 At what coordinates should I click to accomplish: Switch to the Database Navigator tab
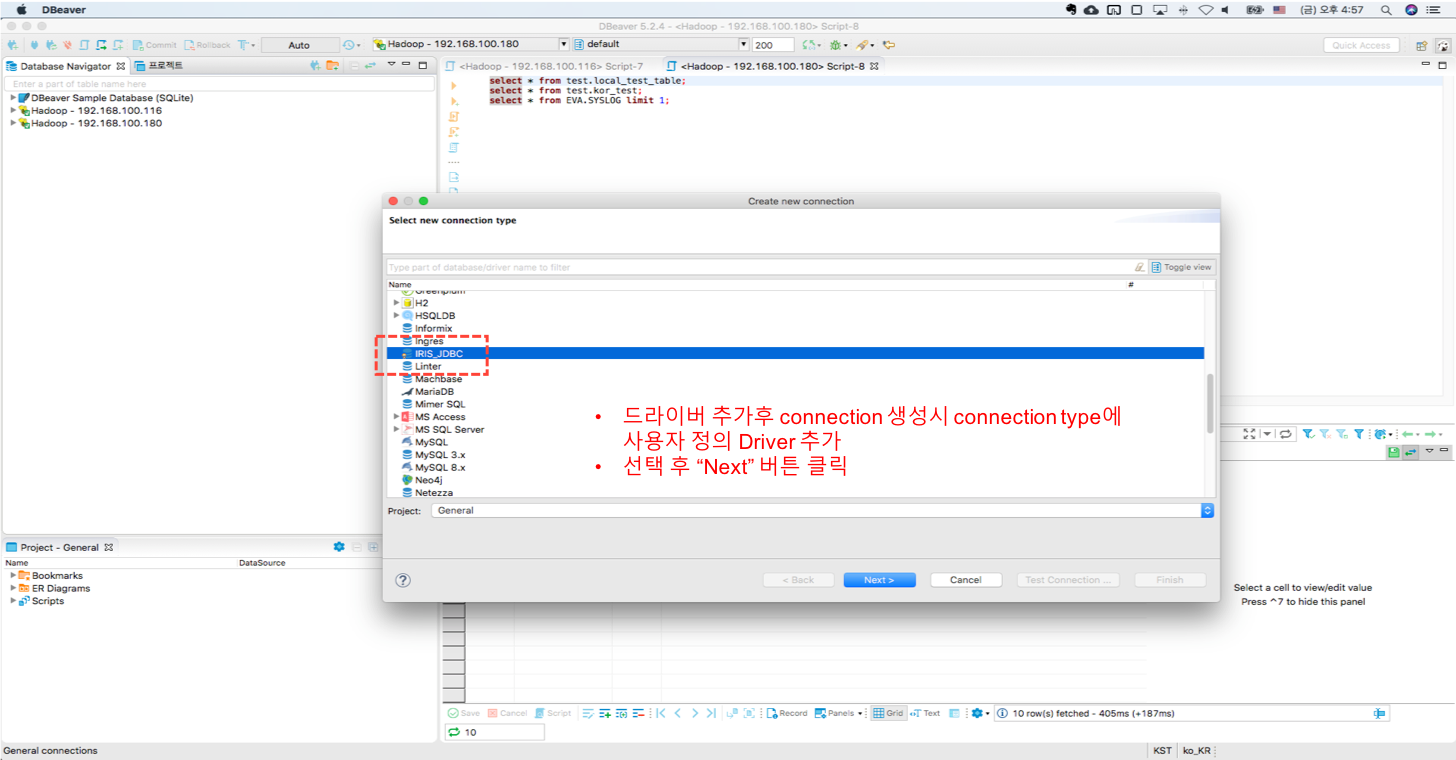tap(65, 66)
